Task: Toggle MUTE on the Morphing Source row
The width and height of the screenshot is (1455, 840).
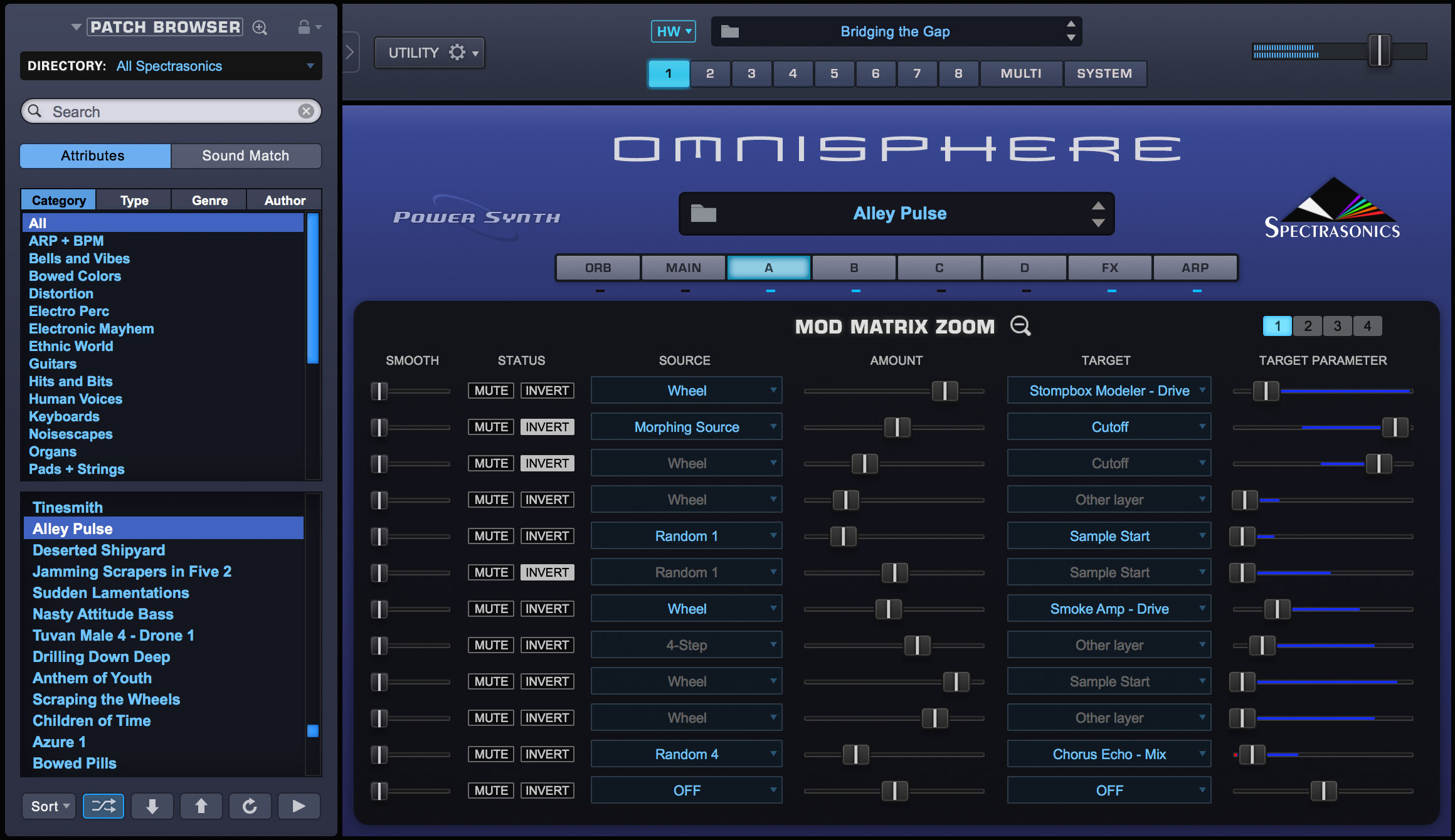Action: pos(490,427)
